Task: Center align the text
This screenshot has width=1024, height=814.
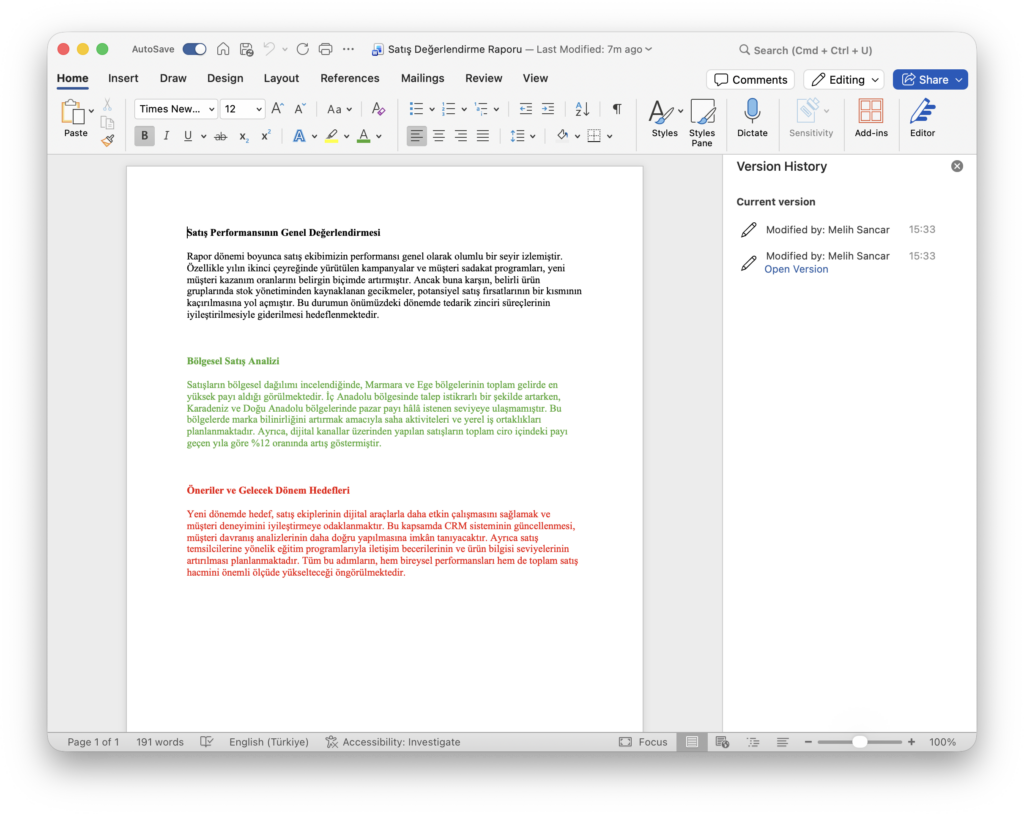Action: (439, 136)
